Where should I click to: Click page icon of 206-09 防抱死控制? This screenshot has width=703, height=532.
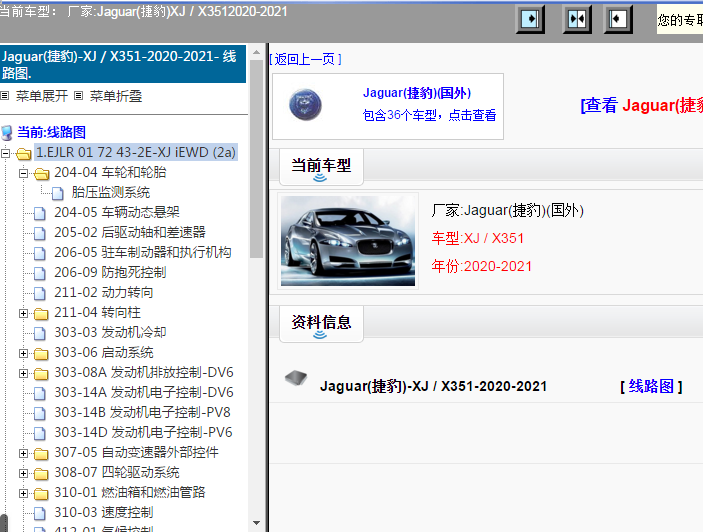click(x=40, y=273)
